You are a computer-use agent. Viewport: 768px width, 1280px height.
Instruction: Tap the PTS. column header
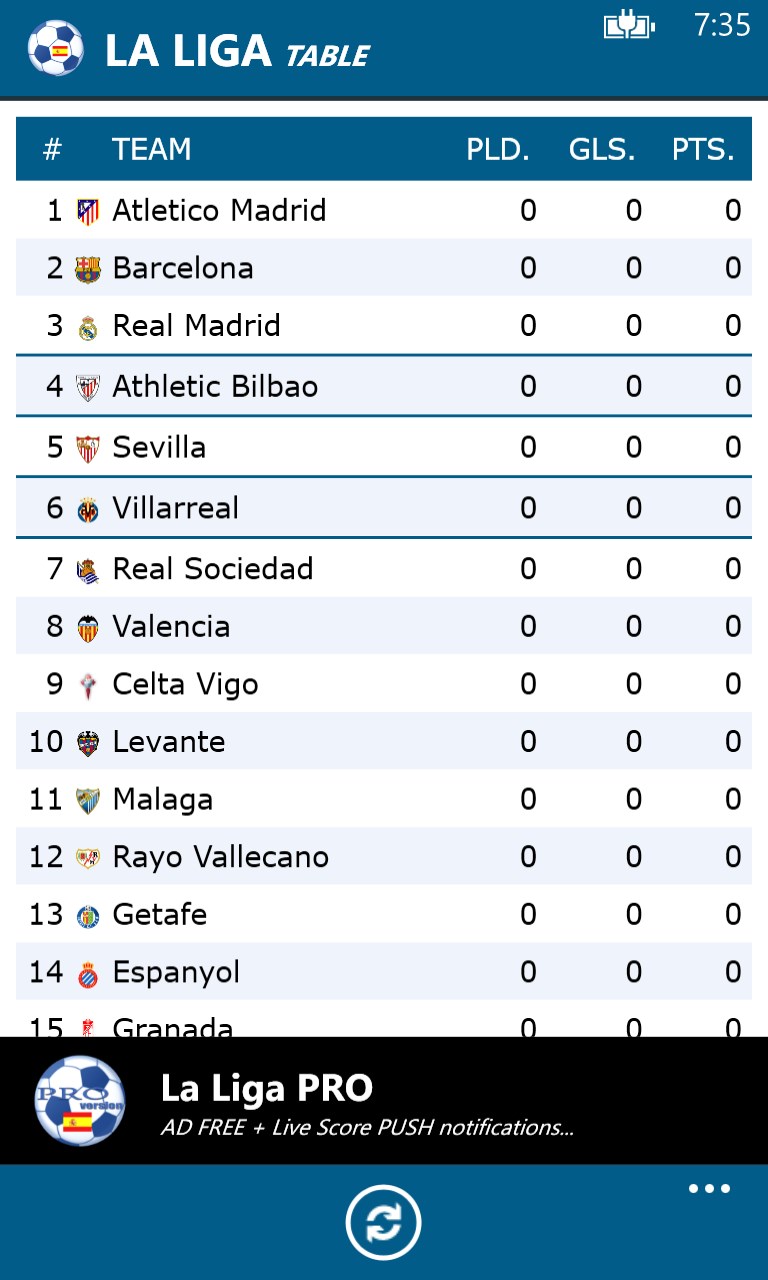tap(703, 149)
